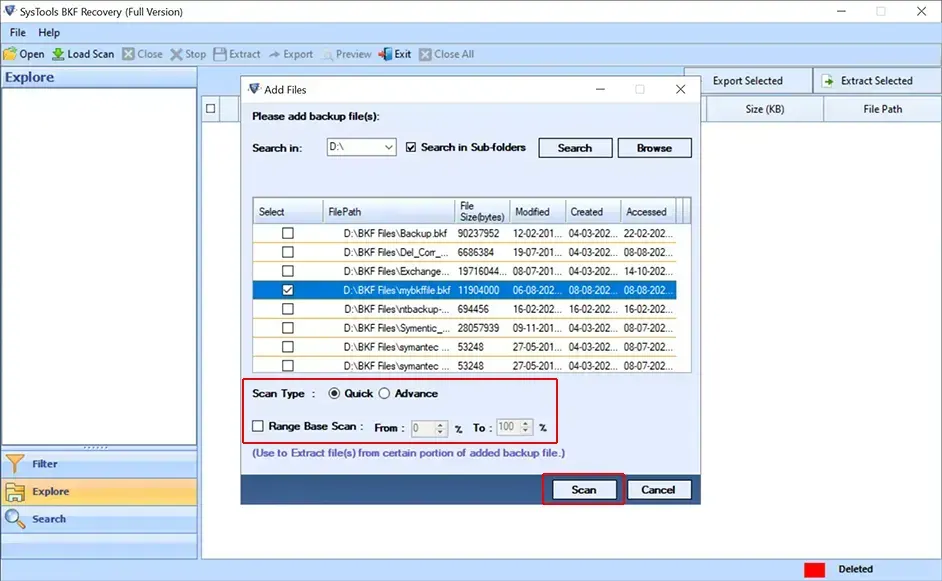Image resolution: width=942 pixels, height=581 pixels.
Task: Decrease the To percentage spinner
Action: [526, 431]
